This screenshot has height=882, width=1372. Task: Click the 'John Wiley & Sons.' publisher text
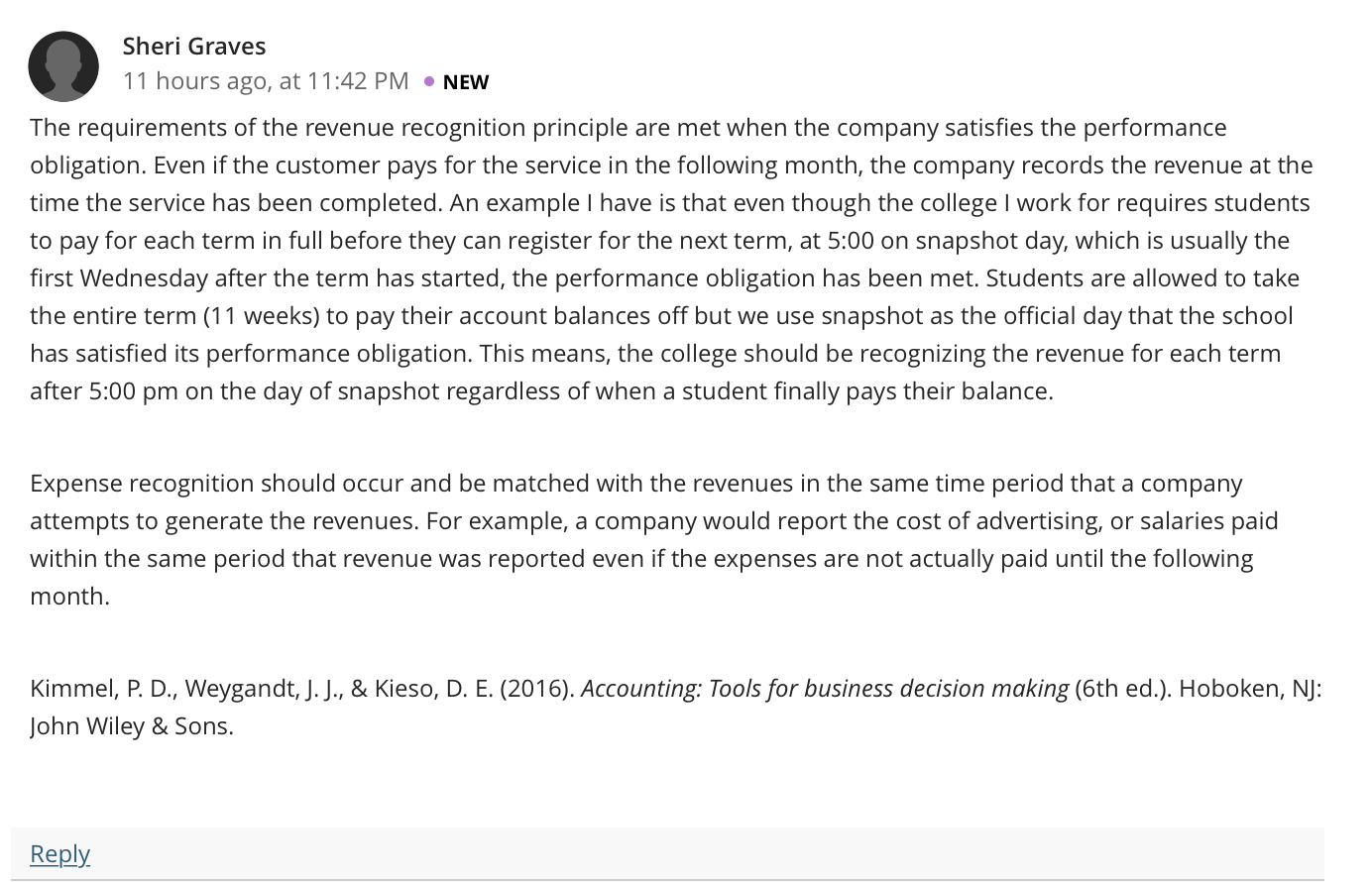[132, 726]
